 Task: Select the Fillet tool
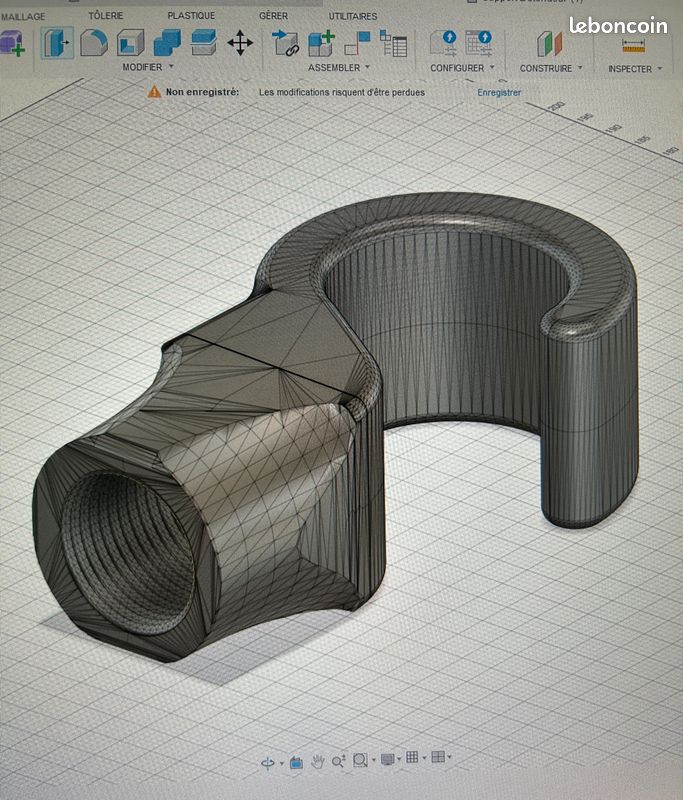[x=94, y=43]
